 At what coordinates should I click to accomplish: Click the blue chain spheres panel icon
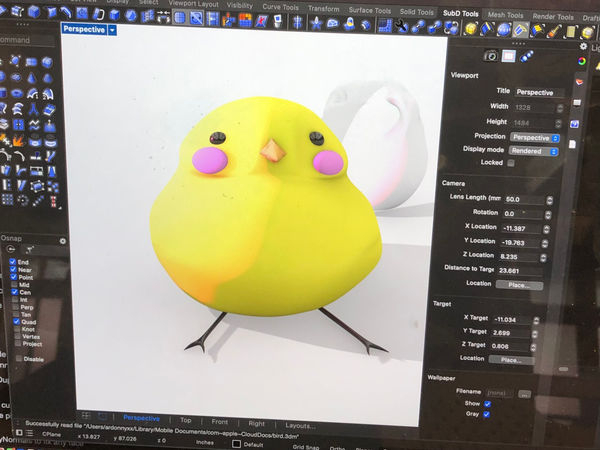pos(527,57)
